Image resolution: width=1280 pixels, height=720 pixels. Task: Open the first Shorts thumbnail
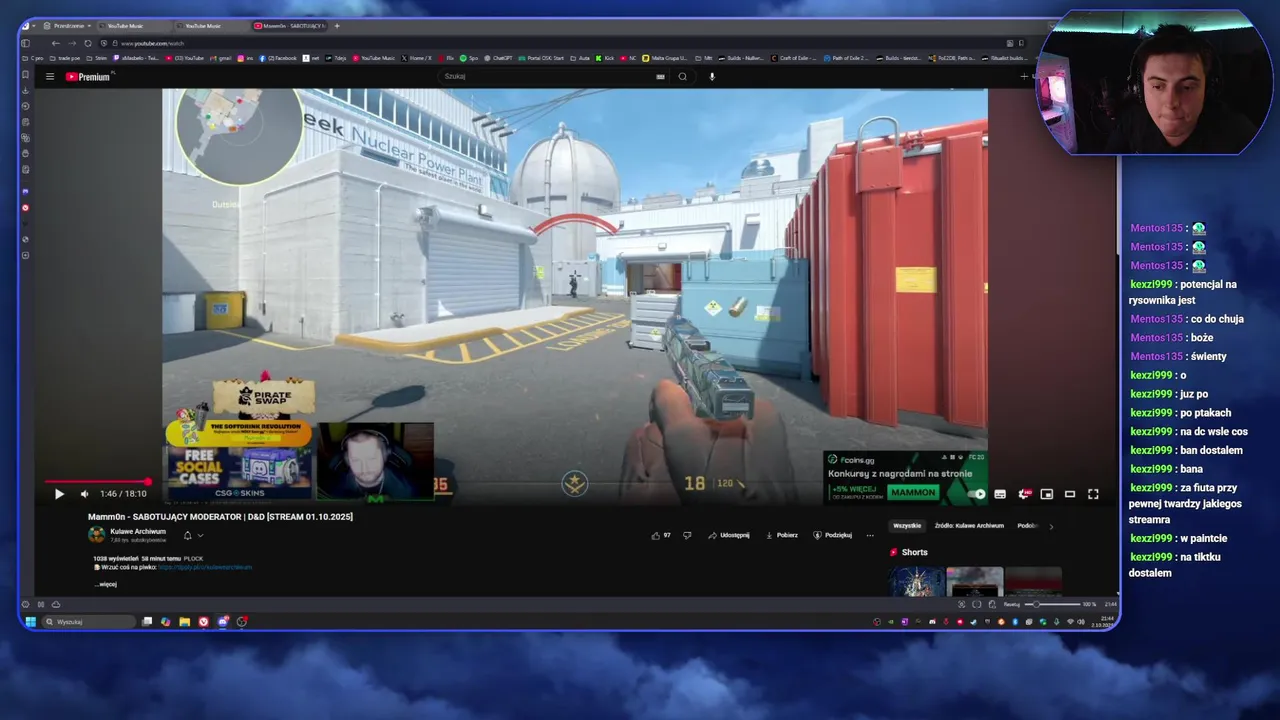tap(917, 581)
